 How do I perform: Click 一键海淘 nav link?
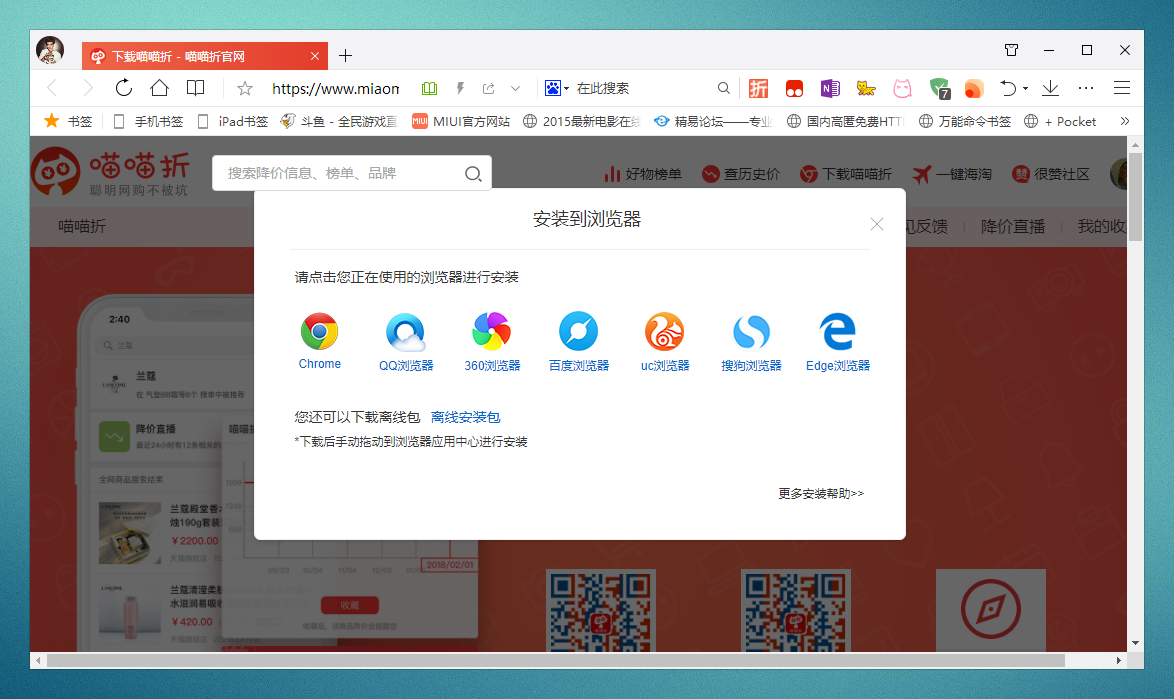click(x=952, y=174)
